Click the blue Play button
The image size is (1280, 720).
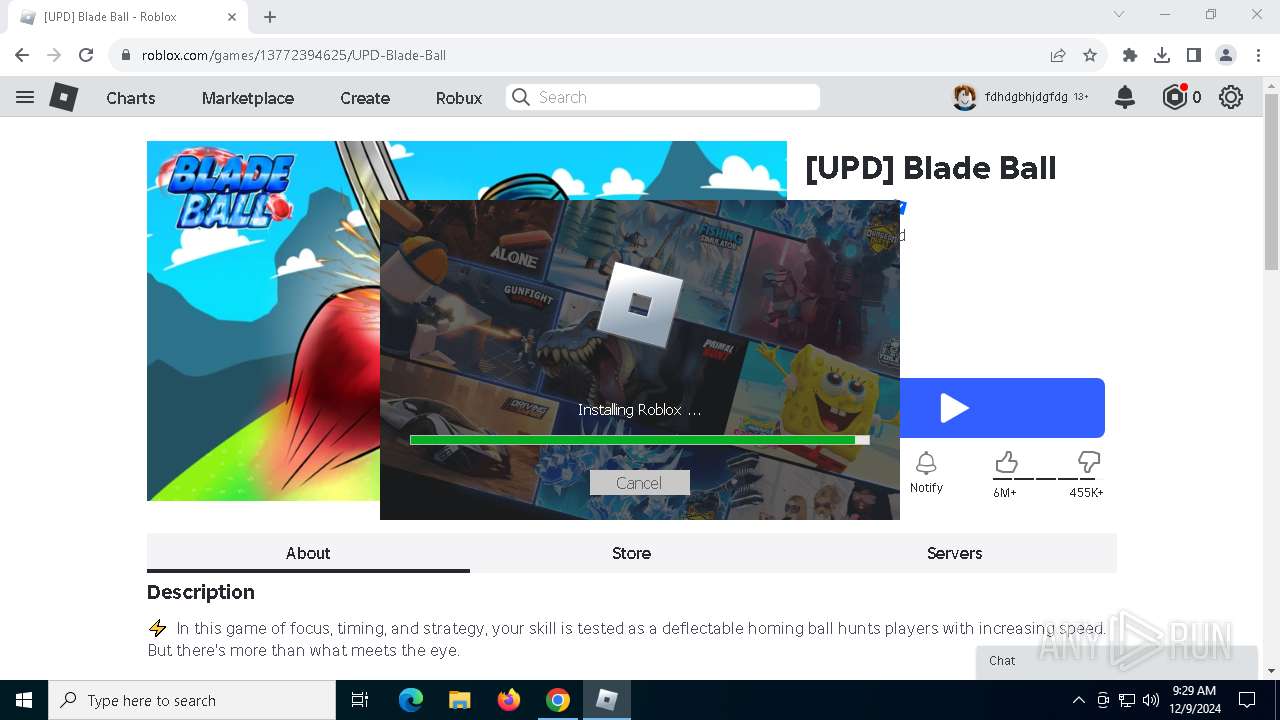(1002, 408)
